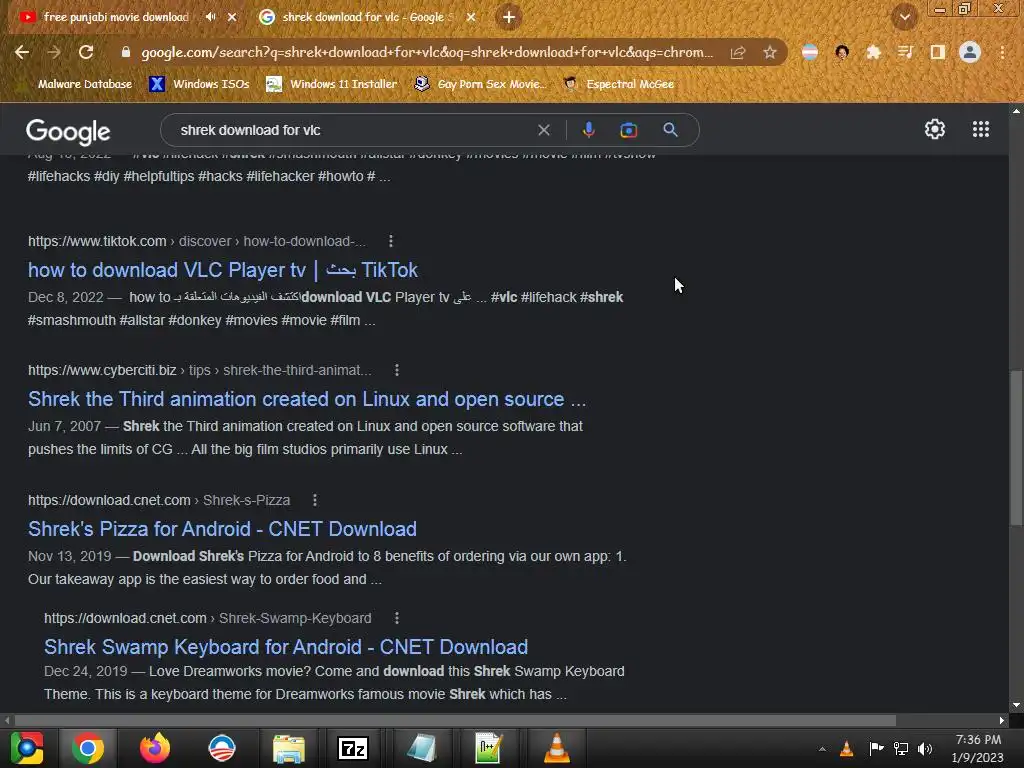Click the scroll down arrow
This screenshot has height=768, width=1024.
[x=1016, y=705]
